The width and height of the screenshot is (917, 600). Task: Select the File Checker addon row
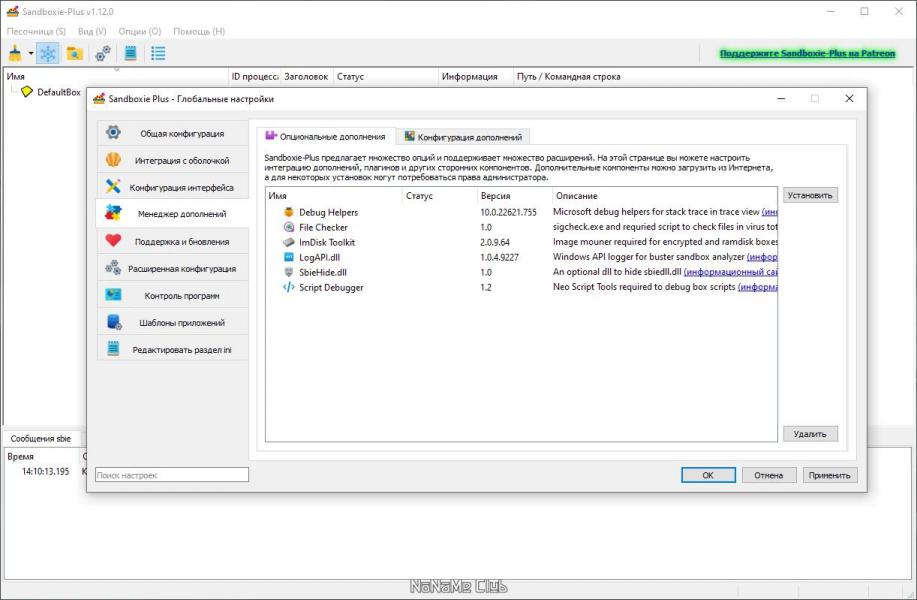click(x=520, y=227)
